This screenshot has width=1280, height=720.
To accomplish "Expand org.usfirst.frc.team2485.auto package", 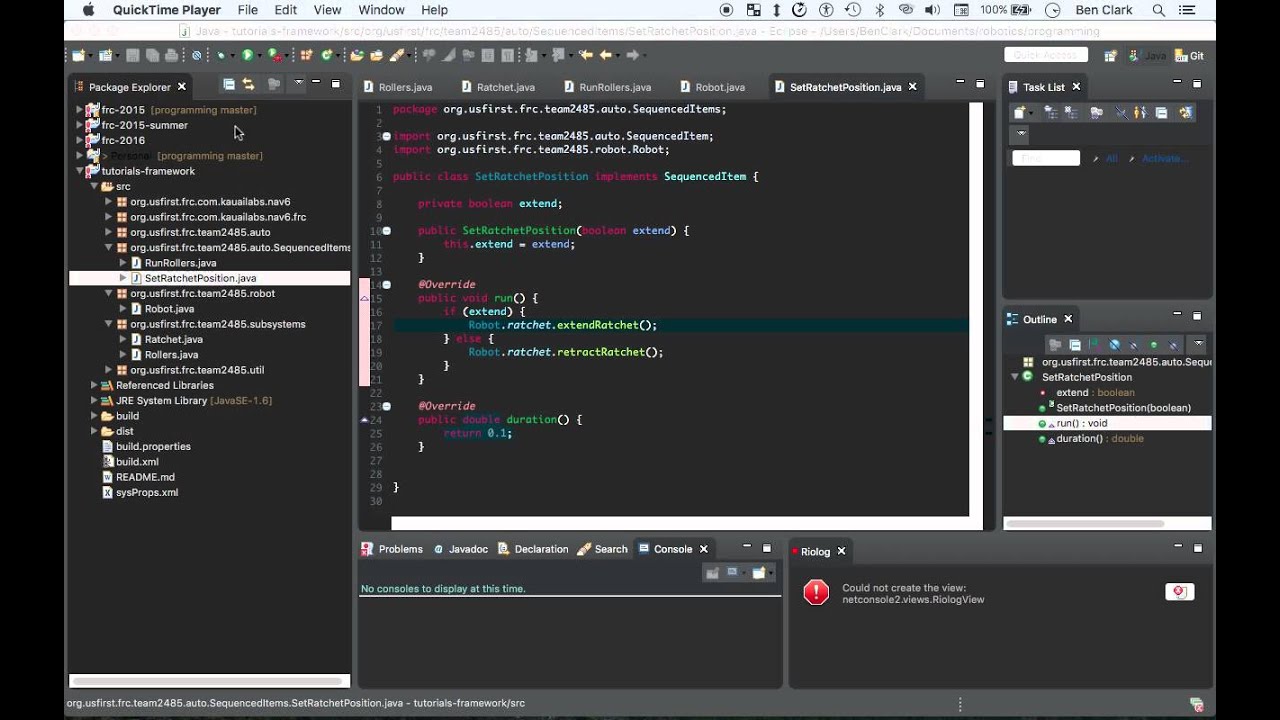I will [108, 232].
